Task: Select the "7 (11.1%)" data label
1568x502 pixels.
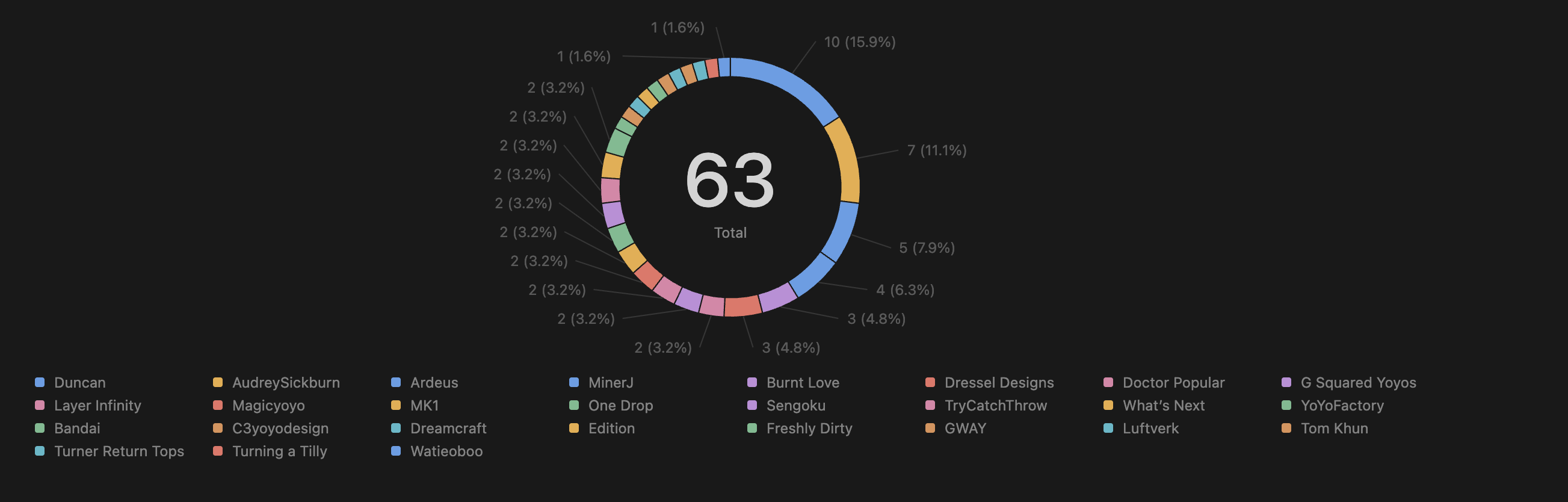Action: (936, 150)
